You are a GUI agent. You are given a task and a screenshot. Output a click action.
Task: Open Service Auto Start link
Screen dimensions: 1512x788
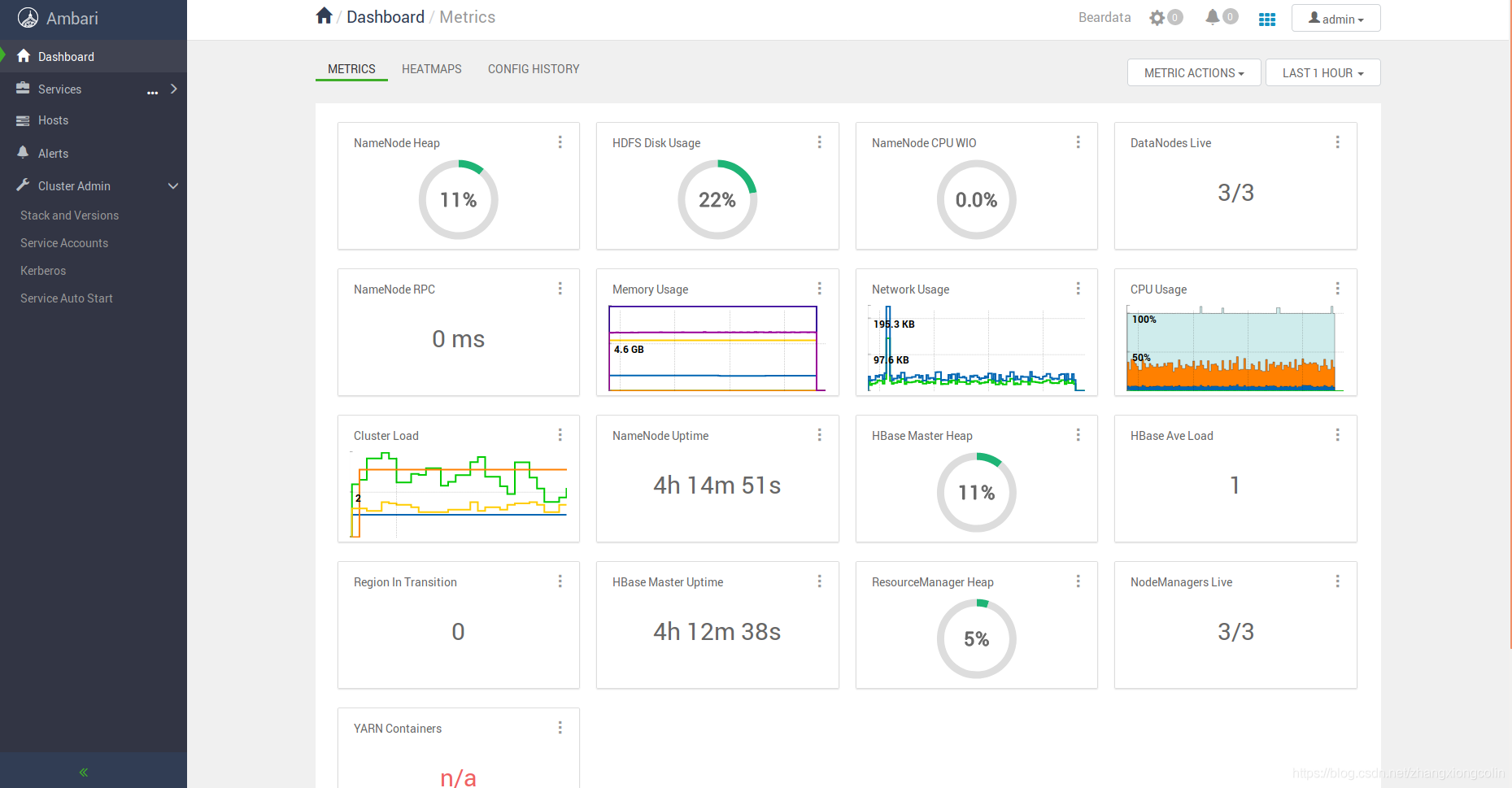coord(67,298)
